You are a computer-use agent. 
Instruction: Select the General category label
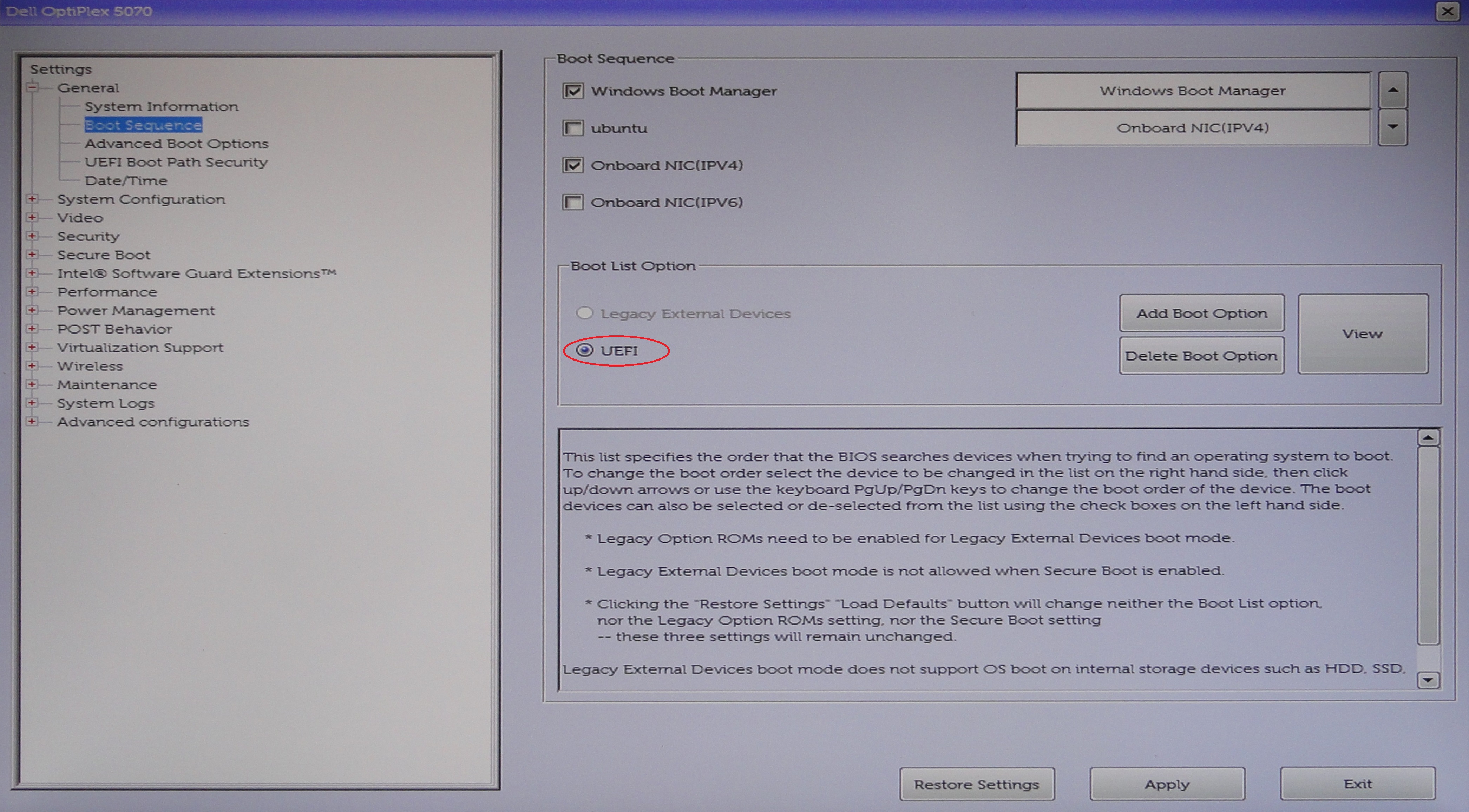click(x=88, y=88)
